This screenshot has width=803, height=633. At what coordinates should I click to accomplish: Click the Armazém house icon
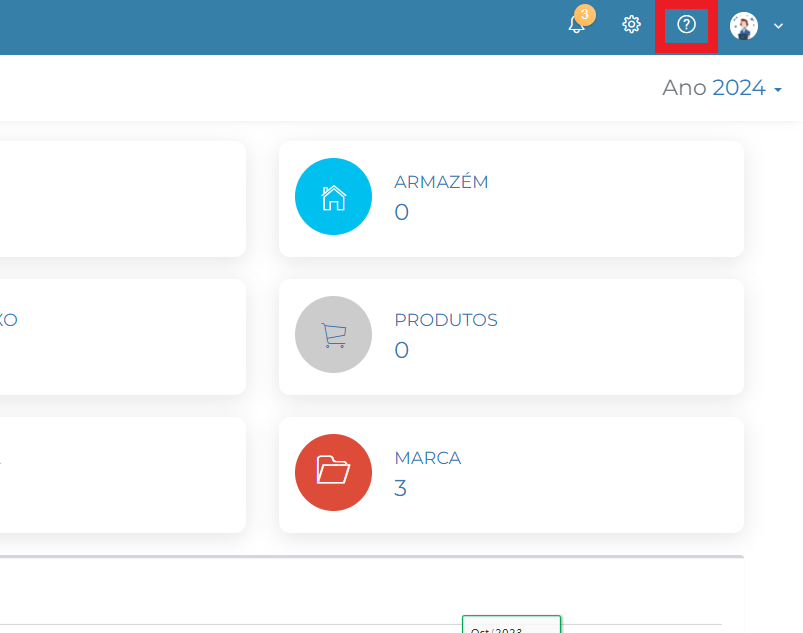[333, 197]
